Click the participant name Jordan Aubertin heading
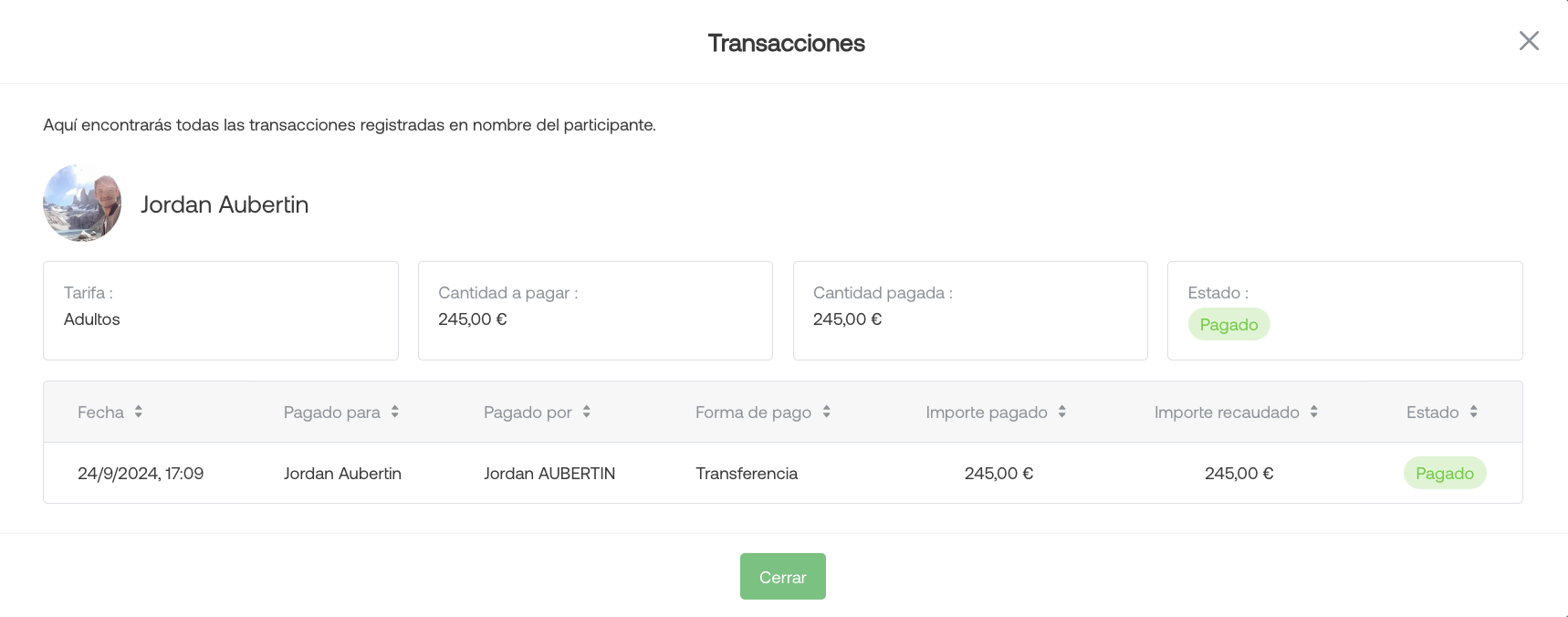This screenshot has width=1568, height=617. point(225,204)
